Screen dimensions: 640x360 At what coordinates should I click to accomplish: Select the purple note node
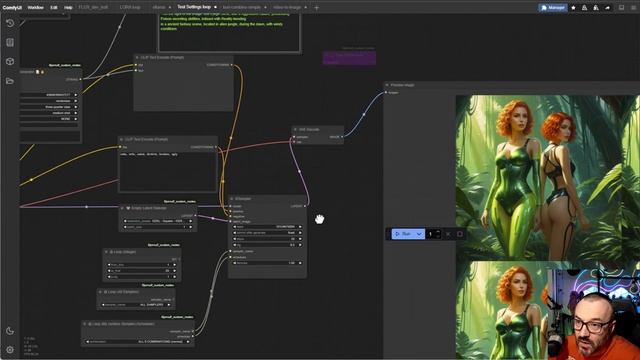click(x=349, y=58)
